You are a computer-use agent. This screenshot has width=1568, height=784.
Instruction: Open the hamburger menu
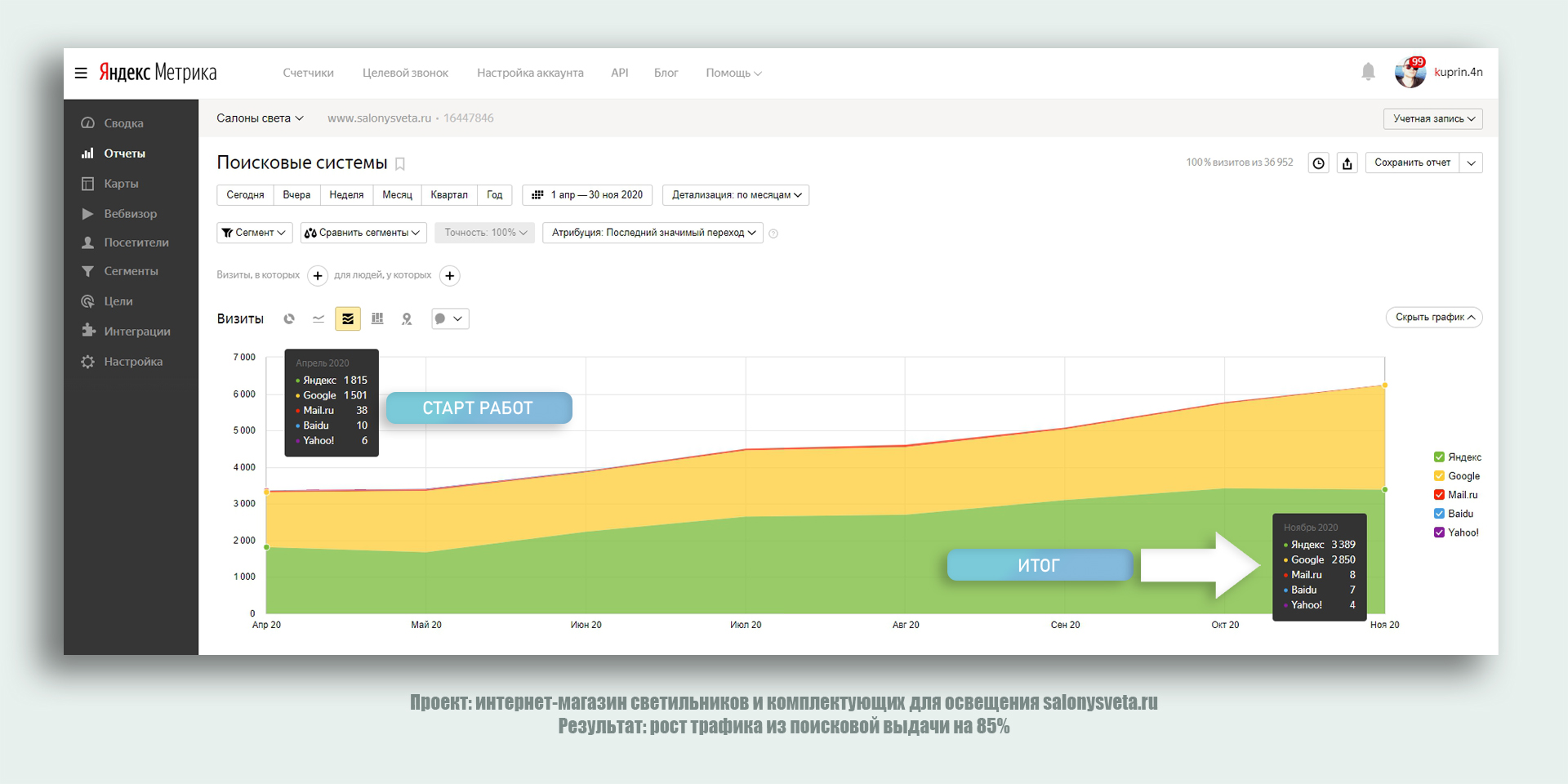coord(81,73)
